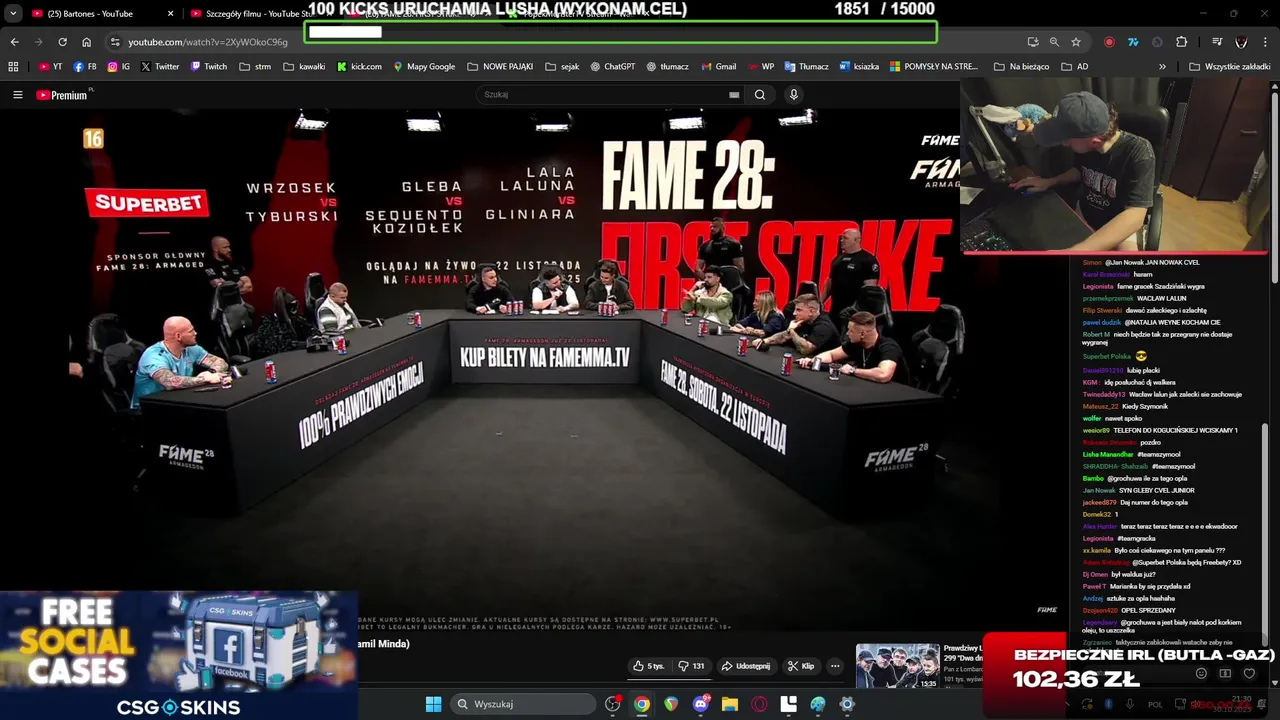
Task: Open the Gmail bookmark
Action: 718,67
